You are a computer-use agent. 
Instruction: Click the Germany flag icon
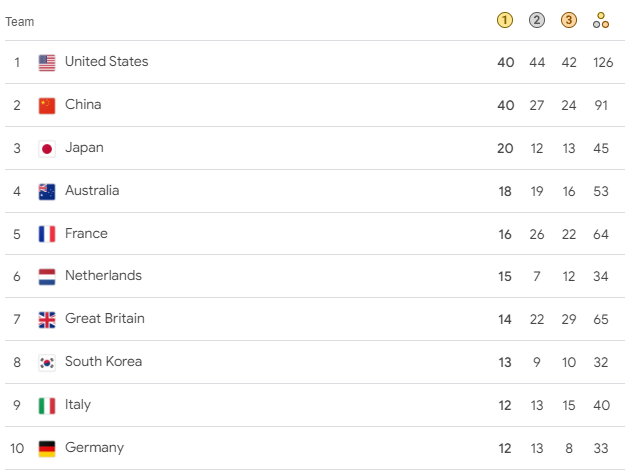point(47,449)
